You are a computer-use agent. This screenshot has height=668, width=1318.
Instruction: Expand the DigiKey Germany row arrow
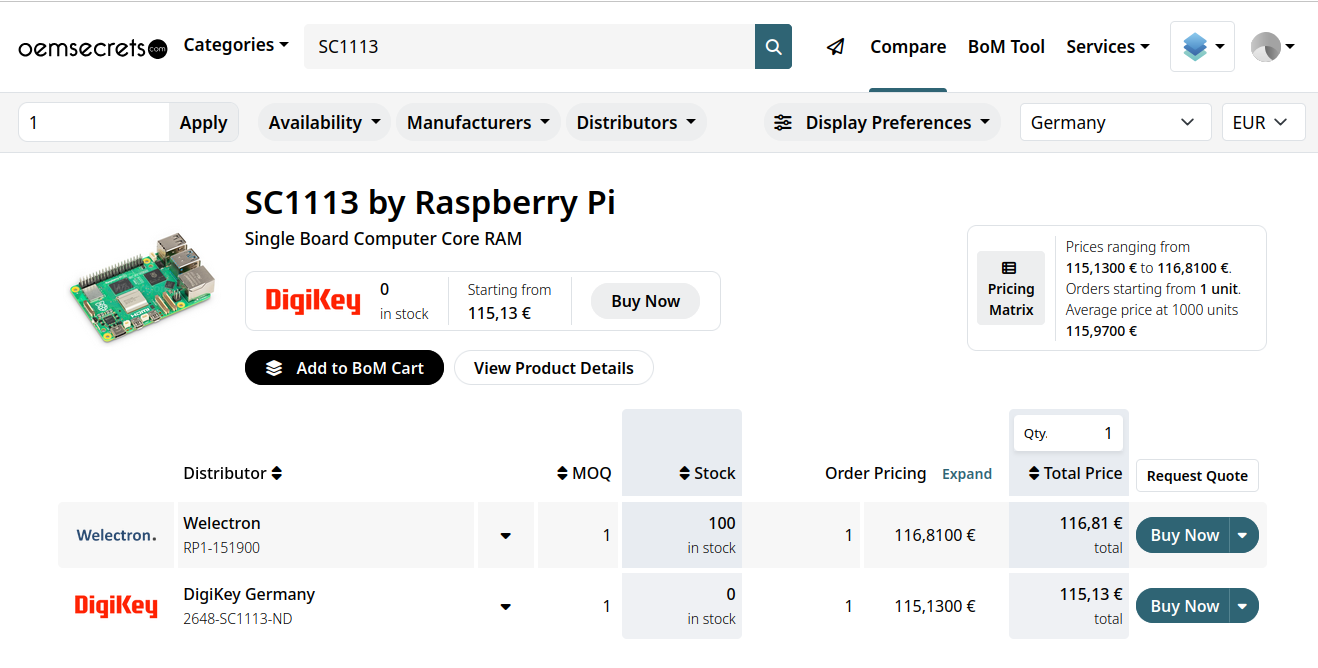pyautogui.click(x=506, y=606)
